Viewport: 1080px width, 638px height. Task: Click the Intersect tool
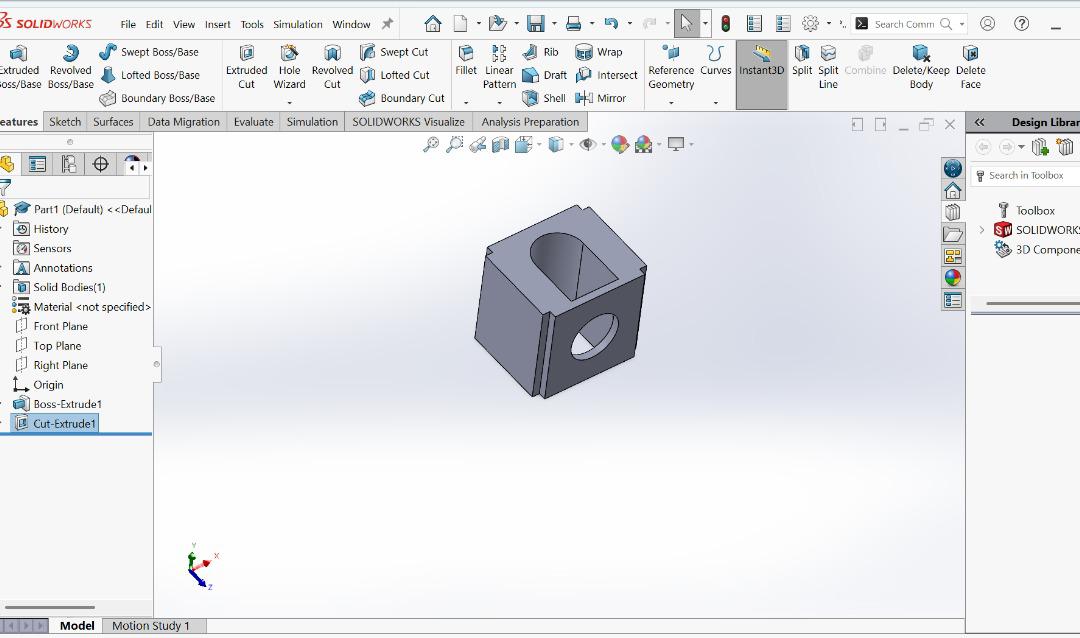(606, 75)
